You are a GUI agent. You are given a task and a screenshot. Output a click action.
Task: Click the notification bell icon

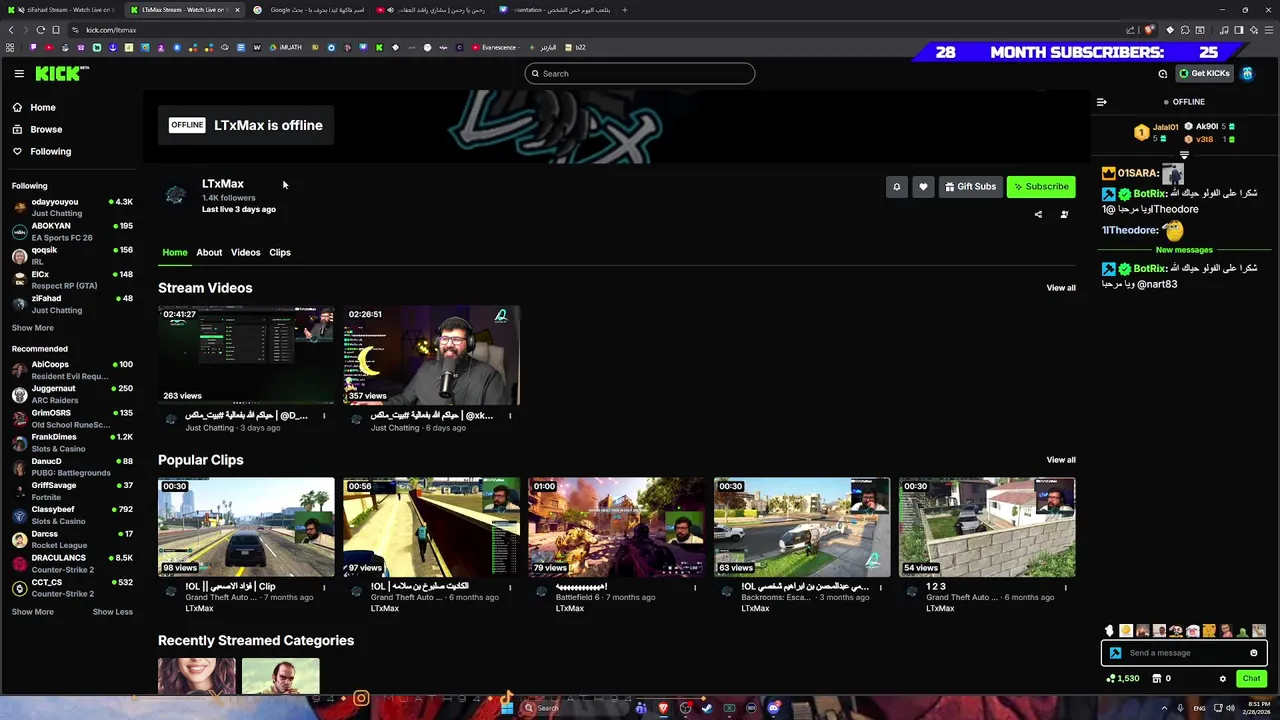896,186
